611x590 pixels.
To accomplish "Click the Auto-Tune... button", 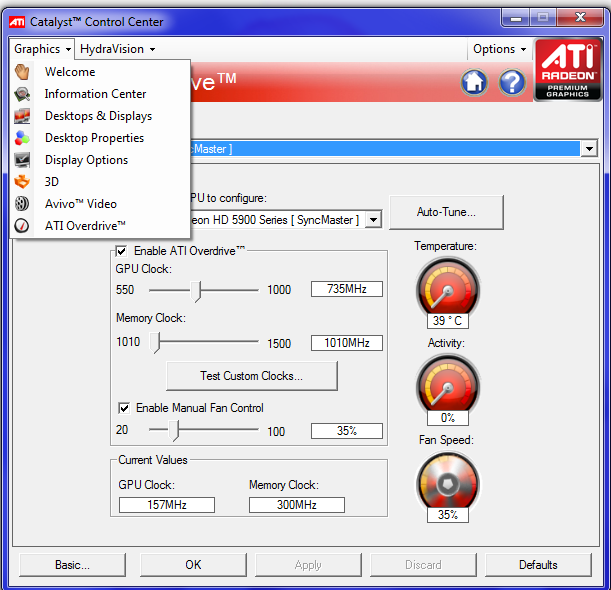I will (x=446, y=212).
